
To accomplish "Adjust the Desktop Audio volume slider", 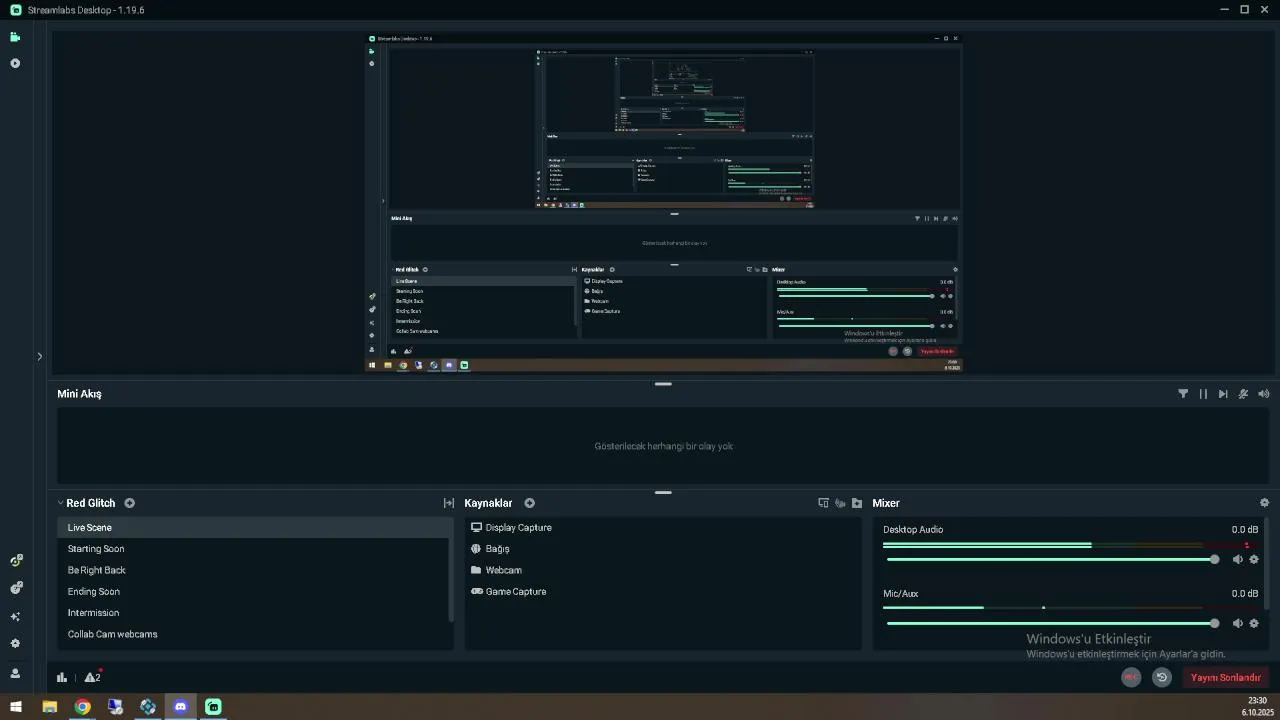I will 1052,560.
